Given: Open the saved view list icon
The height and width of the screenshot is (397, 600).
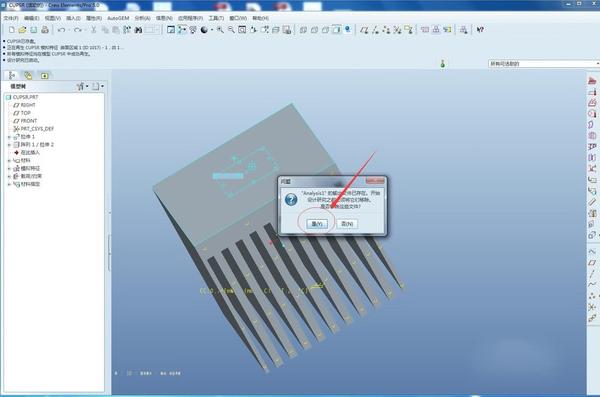Looking at the screenshot, I should click(x=264, y=29).
